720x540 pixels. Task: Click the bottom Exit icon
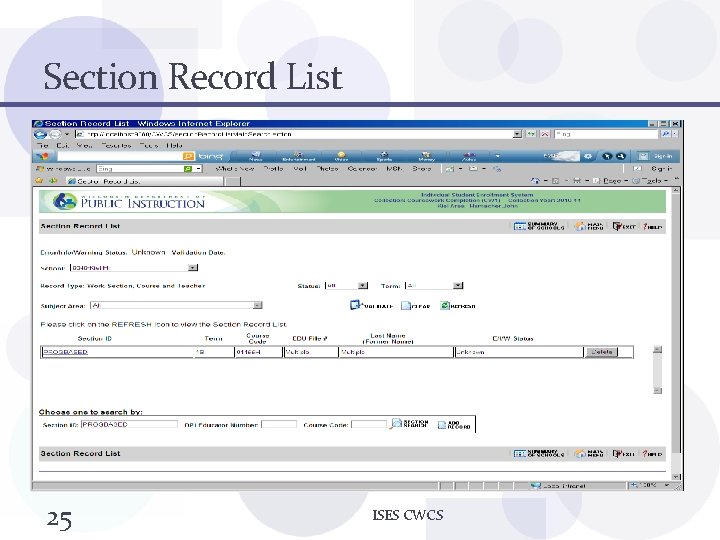tap(624, 453)
